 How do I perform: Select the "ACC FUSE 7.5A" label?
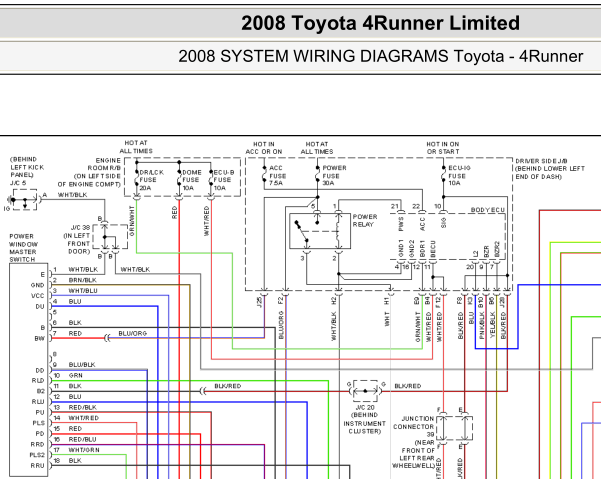[278, 176]
